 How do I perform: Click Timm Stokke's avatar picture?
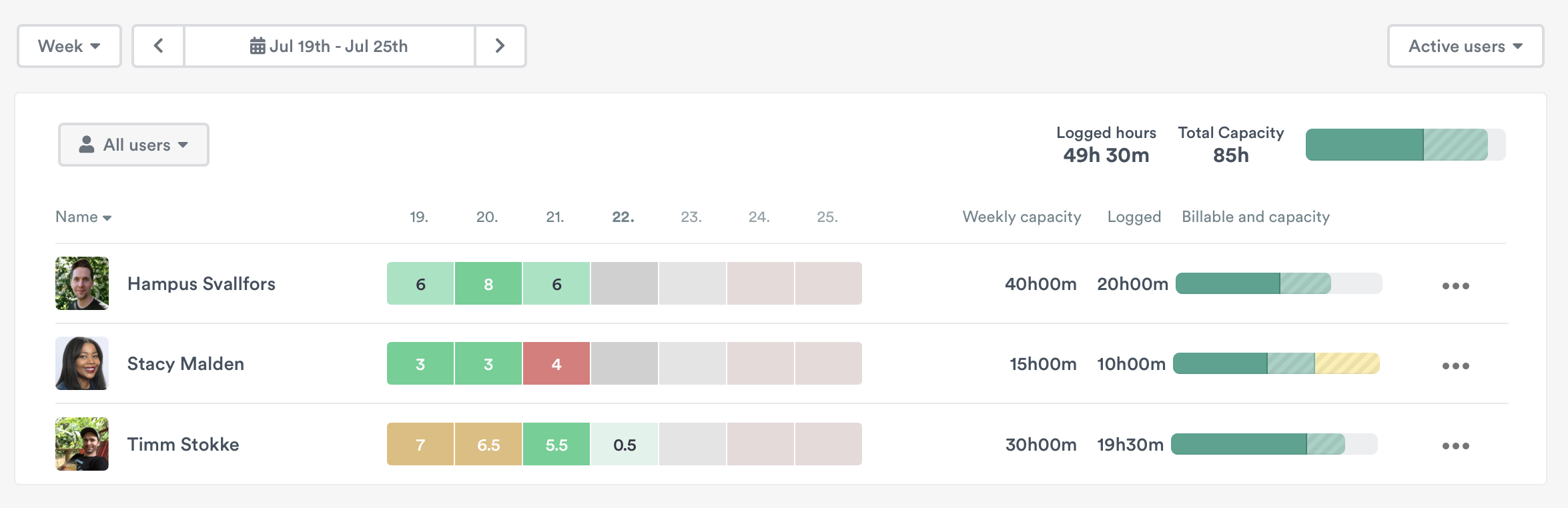coord(82,444)
